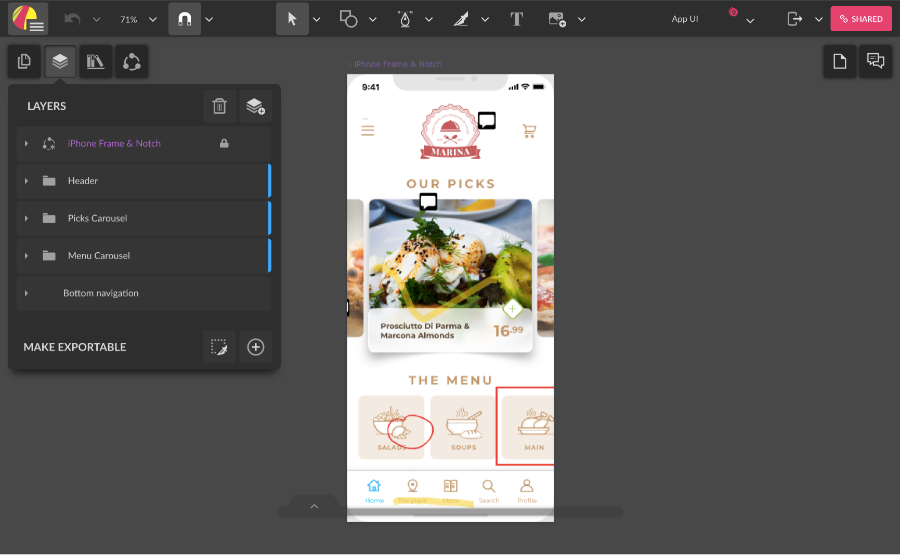
Task: Click the slice tool icon beside Make Exportable
Action: coord(219,347)
